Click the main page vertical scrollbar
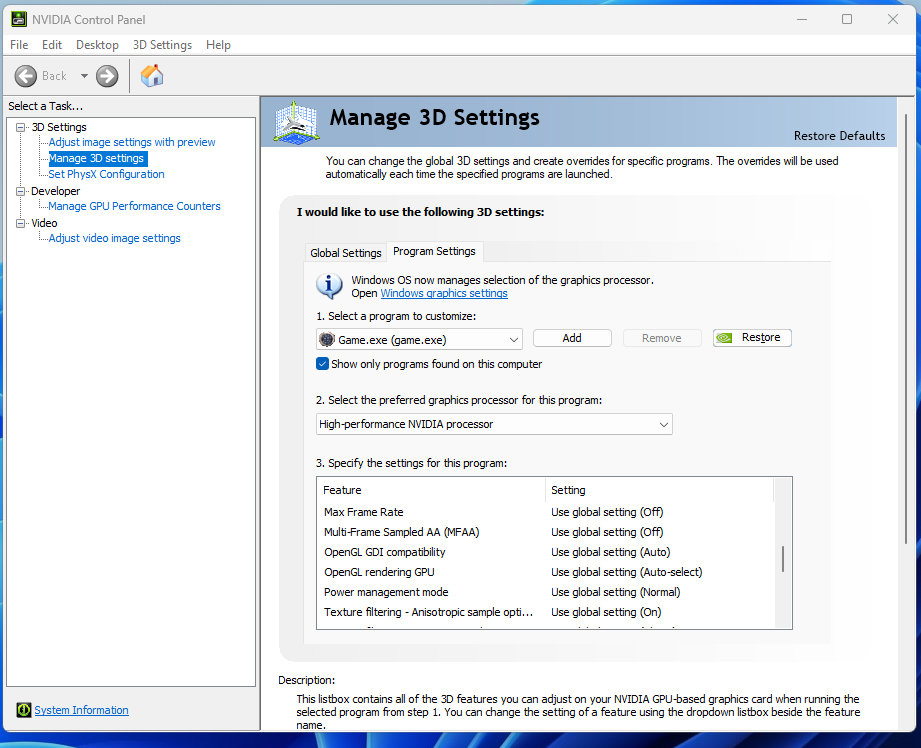 click(906, 329)
